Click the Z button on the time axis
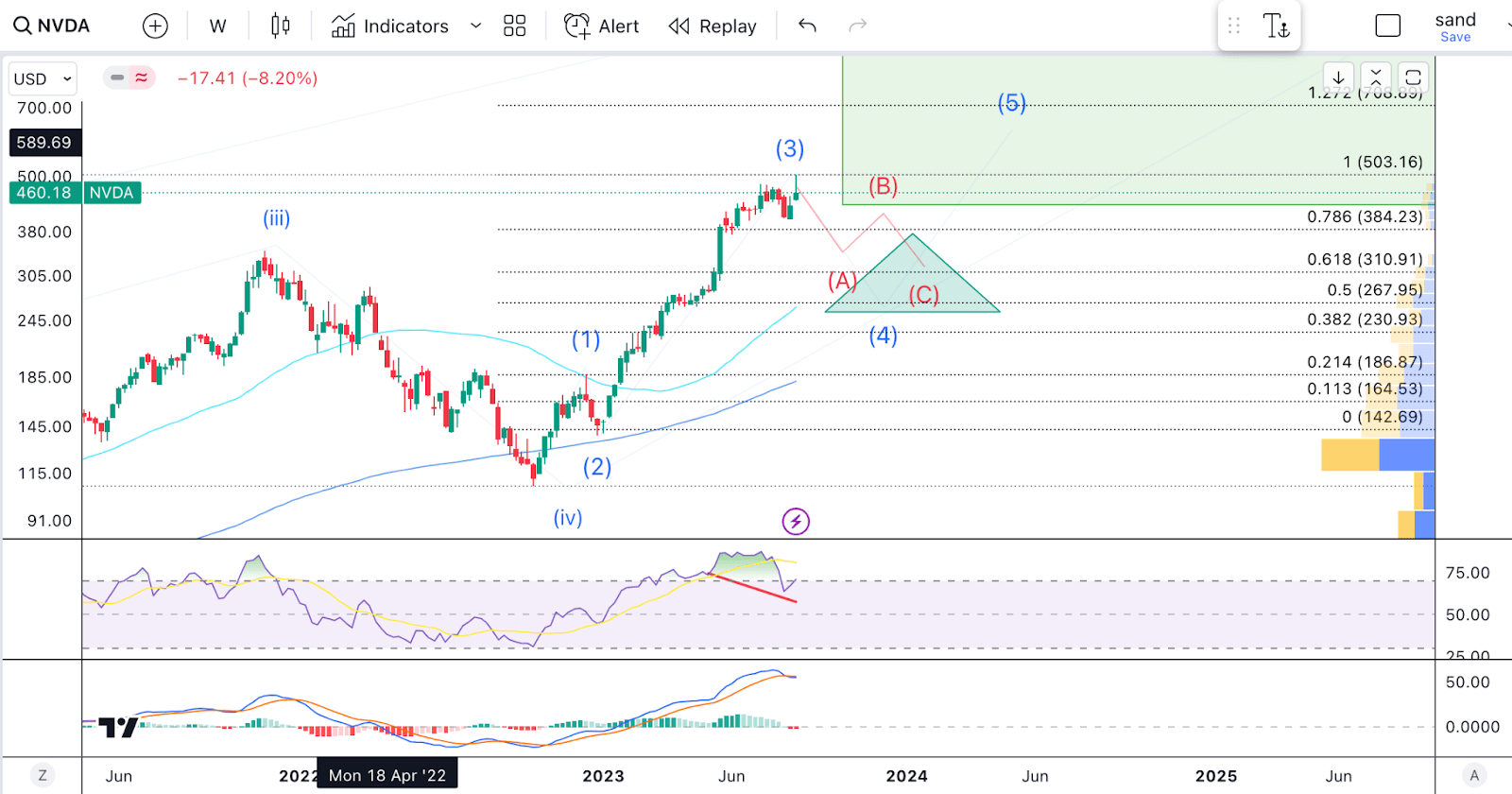The height and width of the screenshot is (794, 1512). tap(43, 775)
